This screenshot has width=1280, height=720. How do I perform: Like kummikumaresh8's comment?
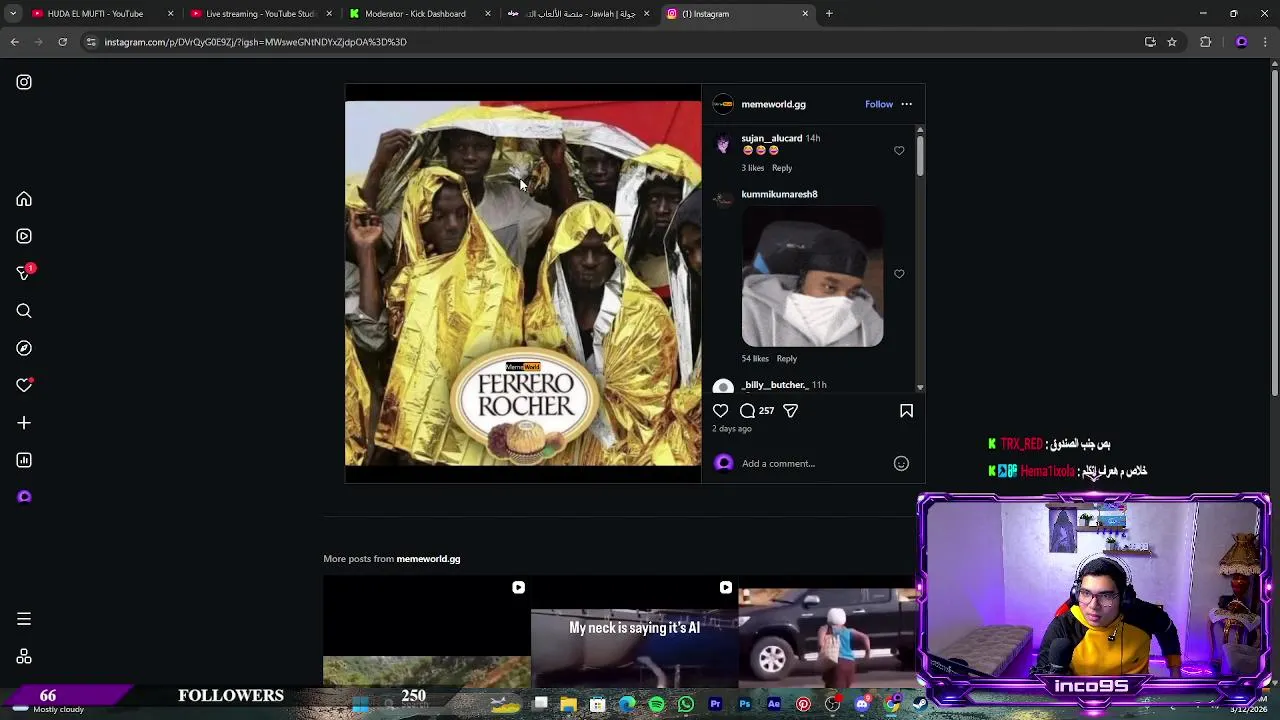tap(899, 274)
